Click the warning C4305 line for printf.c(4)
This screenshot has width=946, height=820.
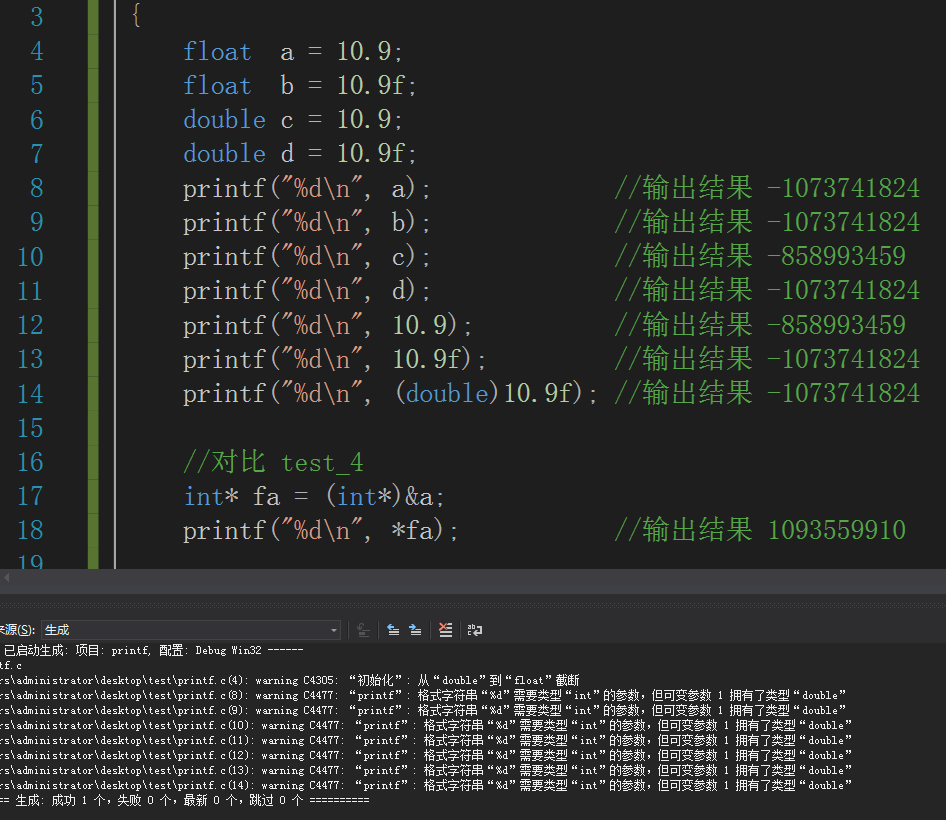click(x=290, y=680)
